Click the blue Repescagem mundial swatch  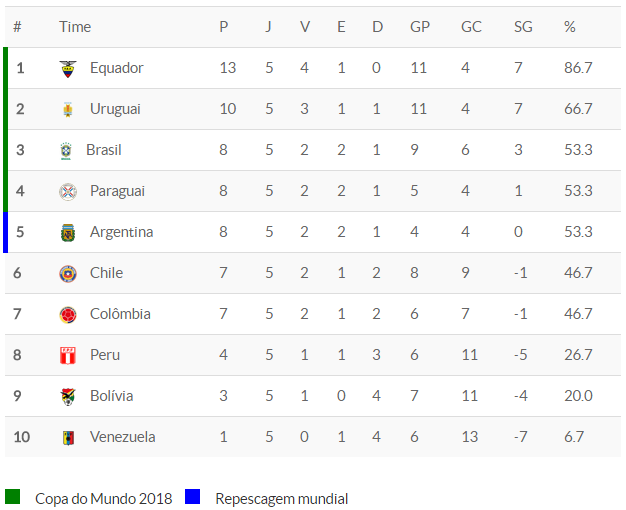click(193, 497)
